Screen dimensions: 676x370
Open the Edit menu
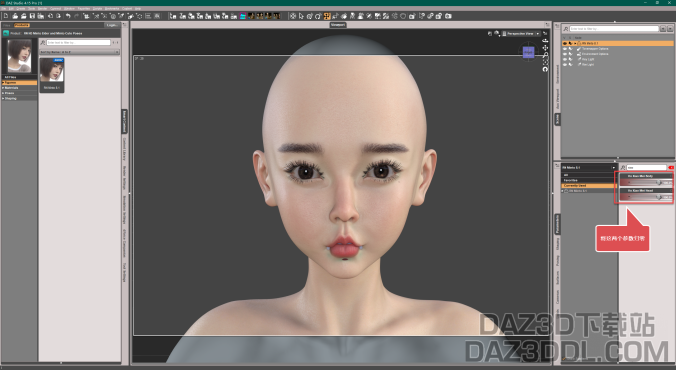11,9
